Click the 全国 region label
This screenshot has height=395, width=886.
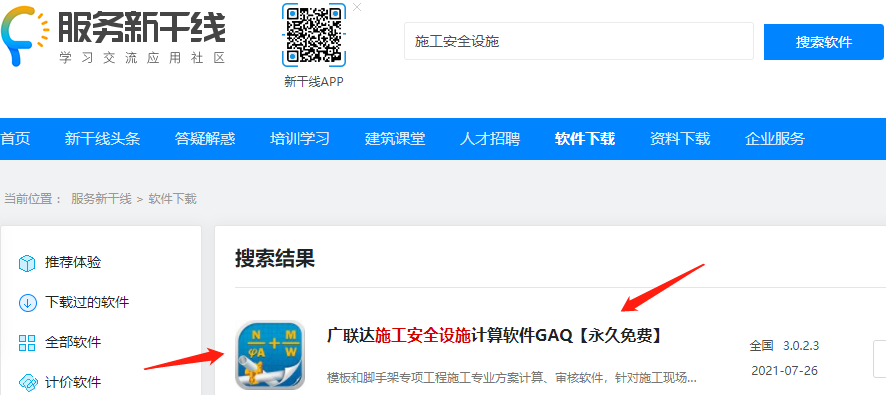(x=761, y=346)
